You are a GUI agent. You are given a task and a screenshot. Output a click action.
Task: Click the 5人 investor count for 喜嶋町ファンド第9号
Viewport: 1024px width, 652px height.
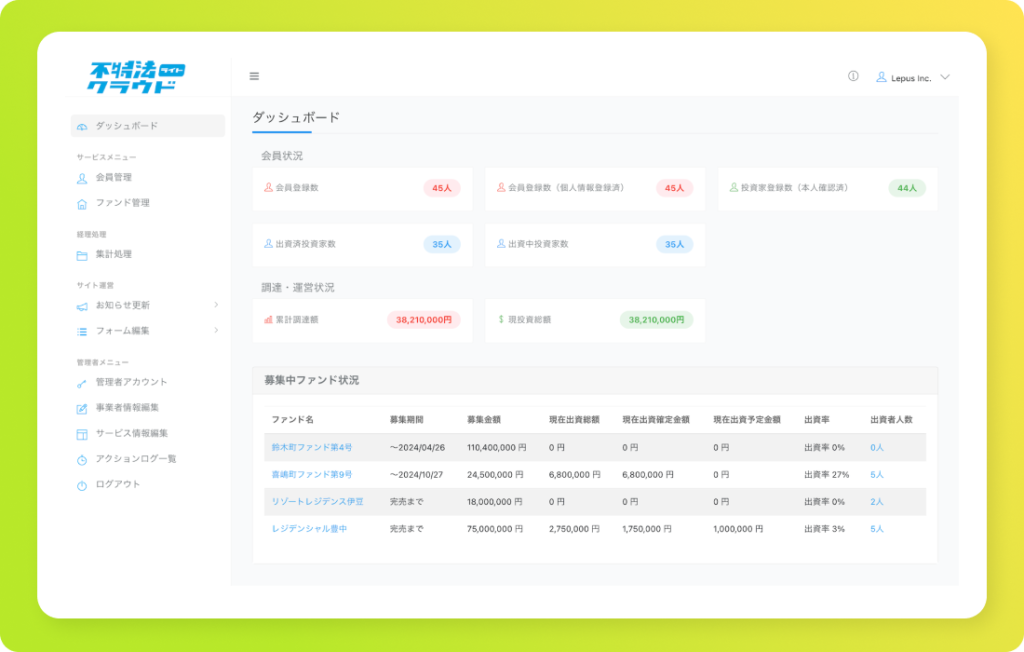coord(876,475)
